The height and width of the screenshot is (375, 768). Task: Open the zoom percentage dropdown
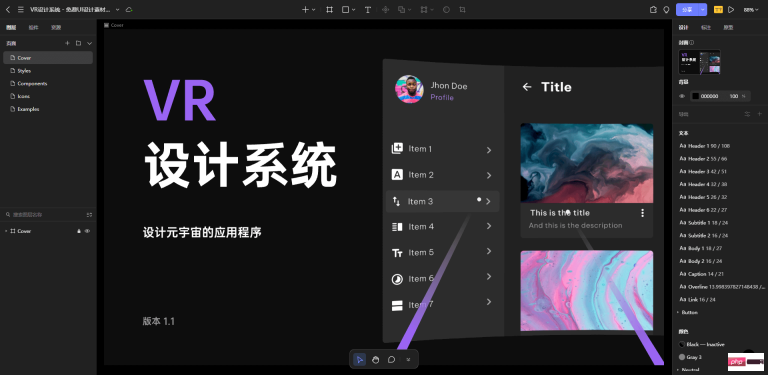tap(751, 9)
